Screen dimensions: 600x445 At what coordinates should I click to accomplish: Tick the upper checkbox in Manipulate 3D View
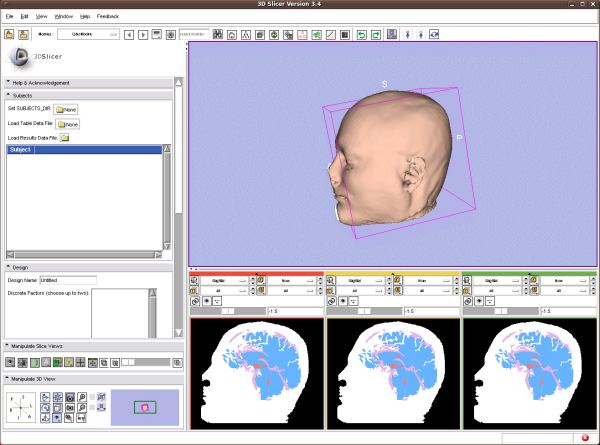92,397
